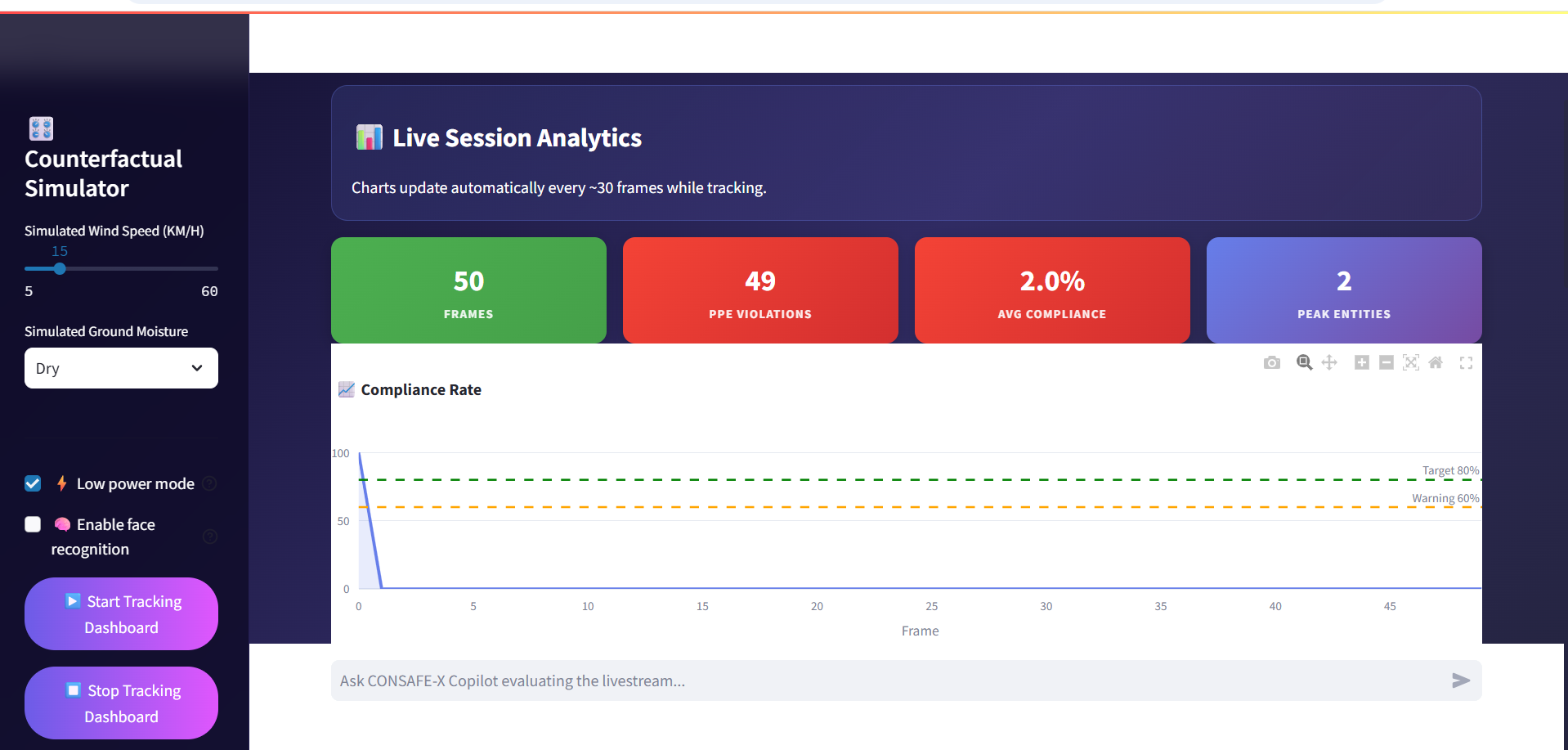
Task: Autoscale the Compliance Rate chart axes
Action: [1410, 362]
